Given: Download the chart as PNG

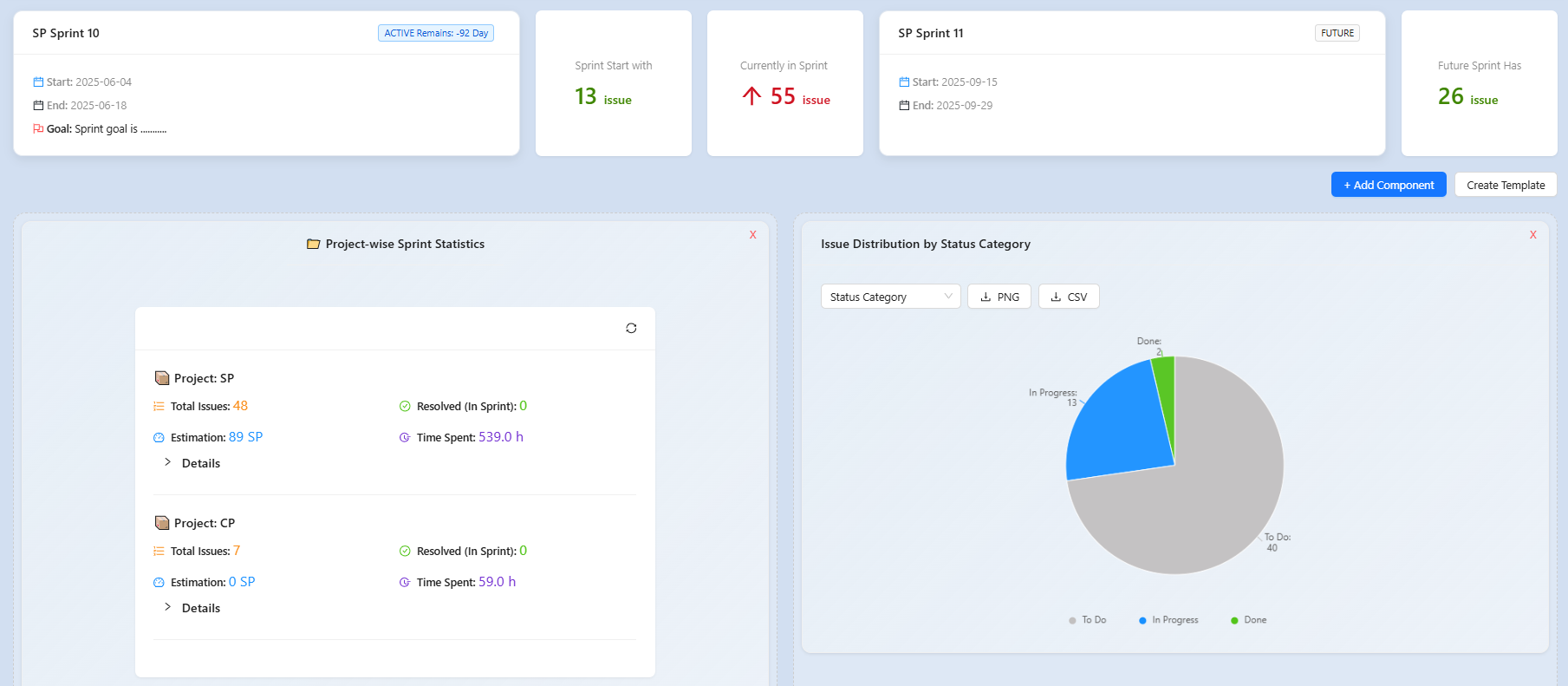Looking at the screenshot, I should (999, 297).
